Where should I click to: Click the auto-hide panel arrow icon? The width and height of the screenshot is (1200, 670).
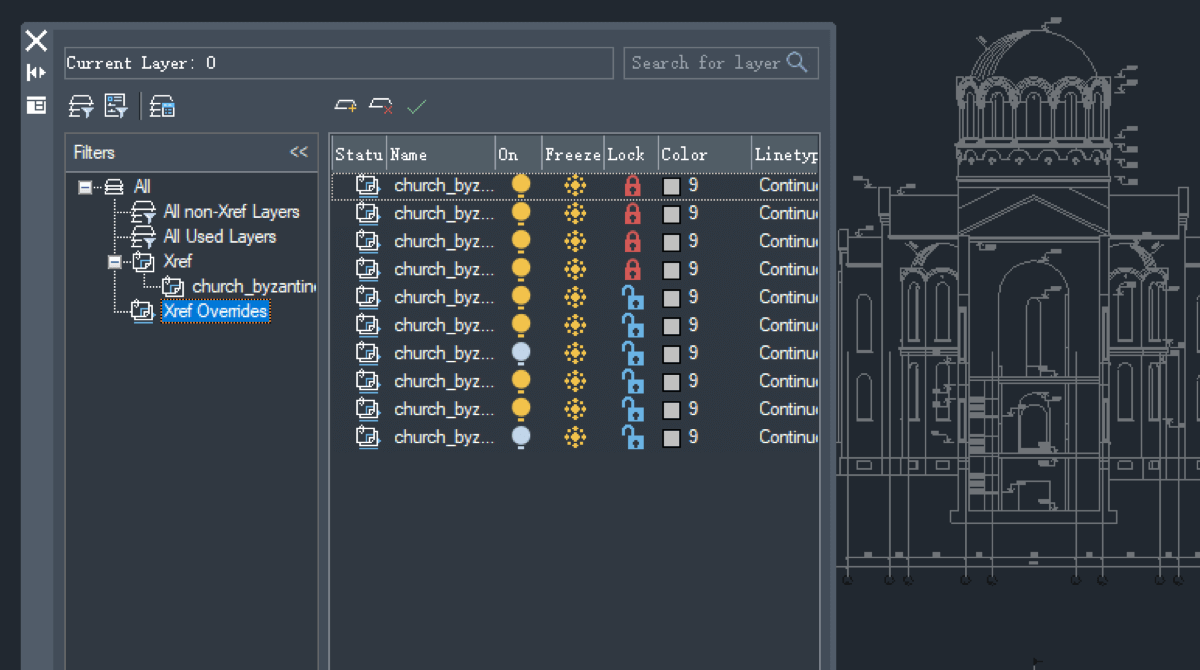tap(36, 72)
